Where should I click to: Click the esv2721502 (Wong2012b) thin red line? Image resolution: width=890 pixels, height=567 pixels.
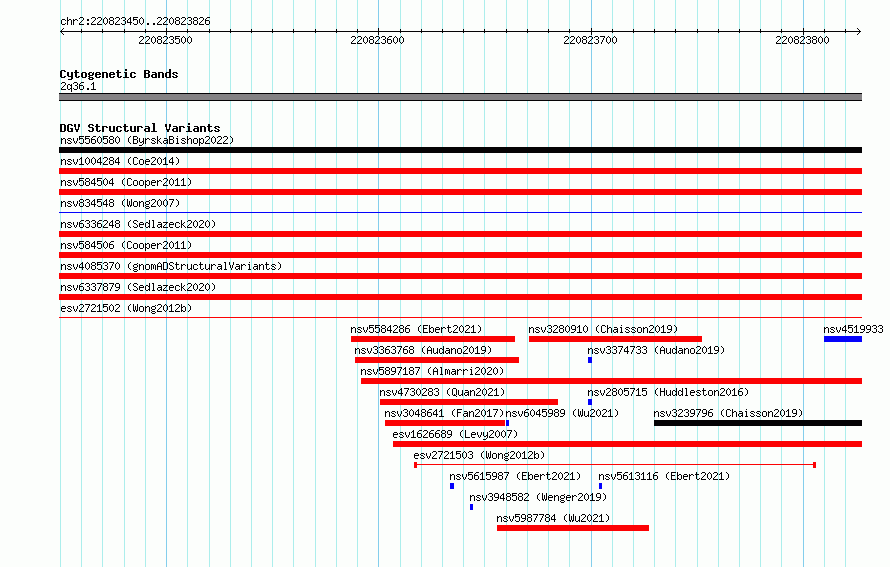(460, 318)
